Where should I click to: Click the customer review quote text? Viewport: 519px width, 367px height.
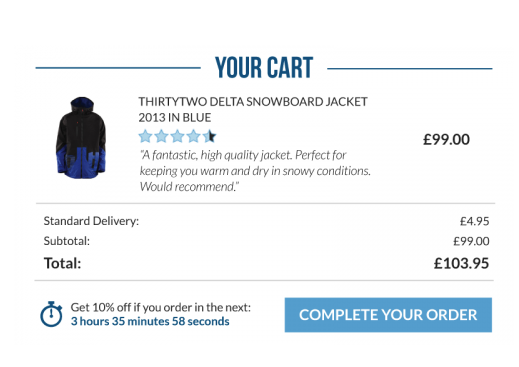pos(255,171)
